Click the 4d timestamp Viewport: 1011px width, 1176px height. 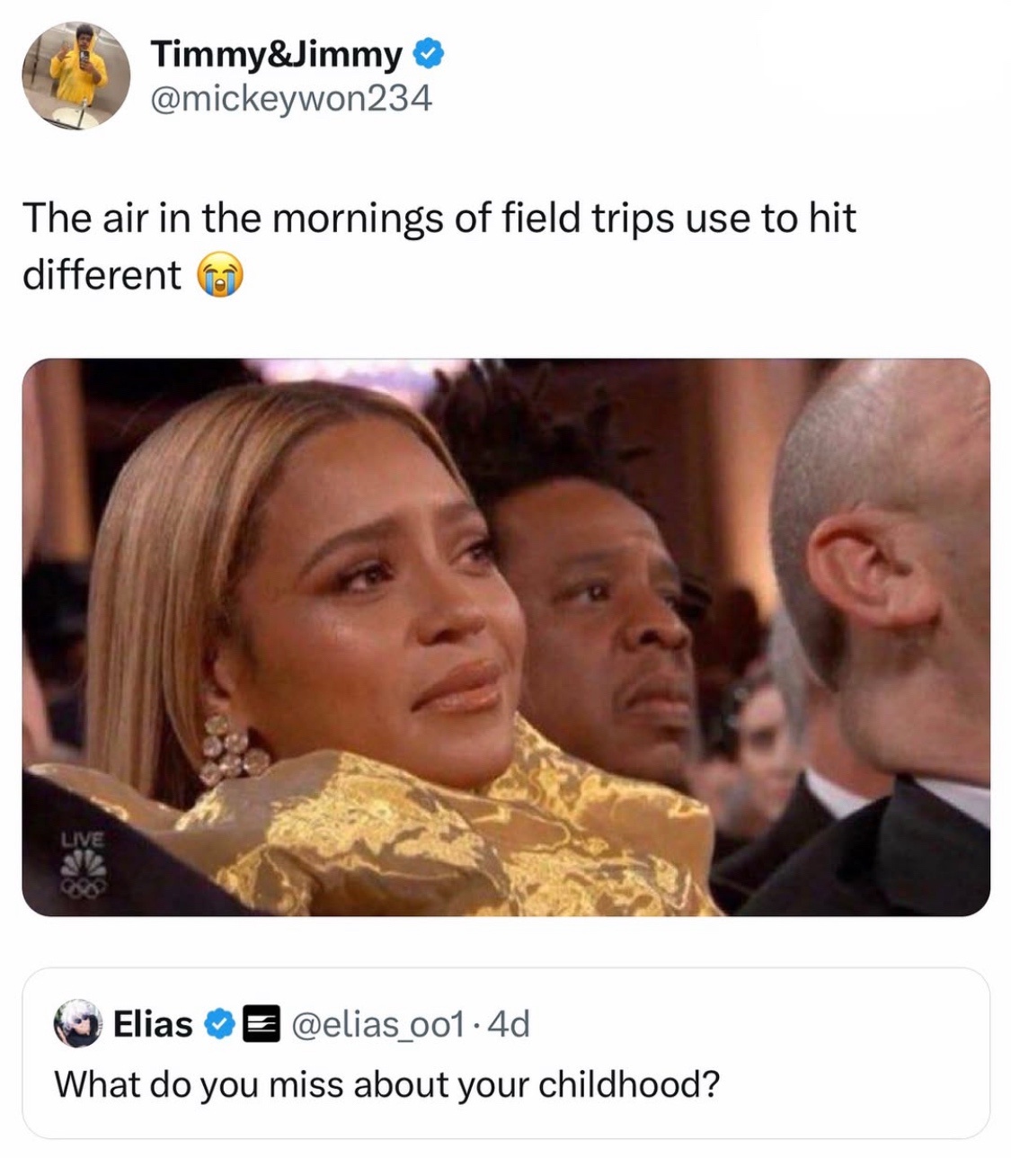click(508, 1023)
